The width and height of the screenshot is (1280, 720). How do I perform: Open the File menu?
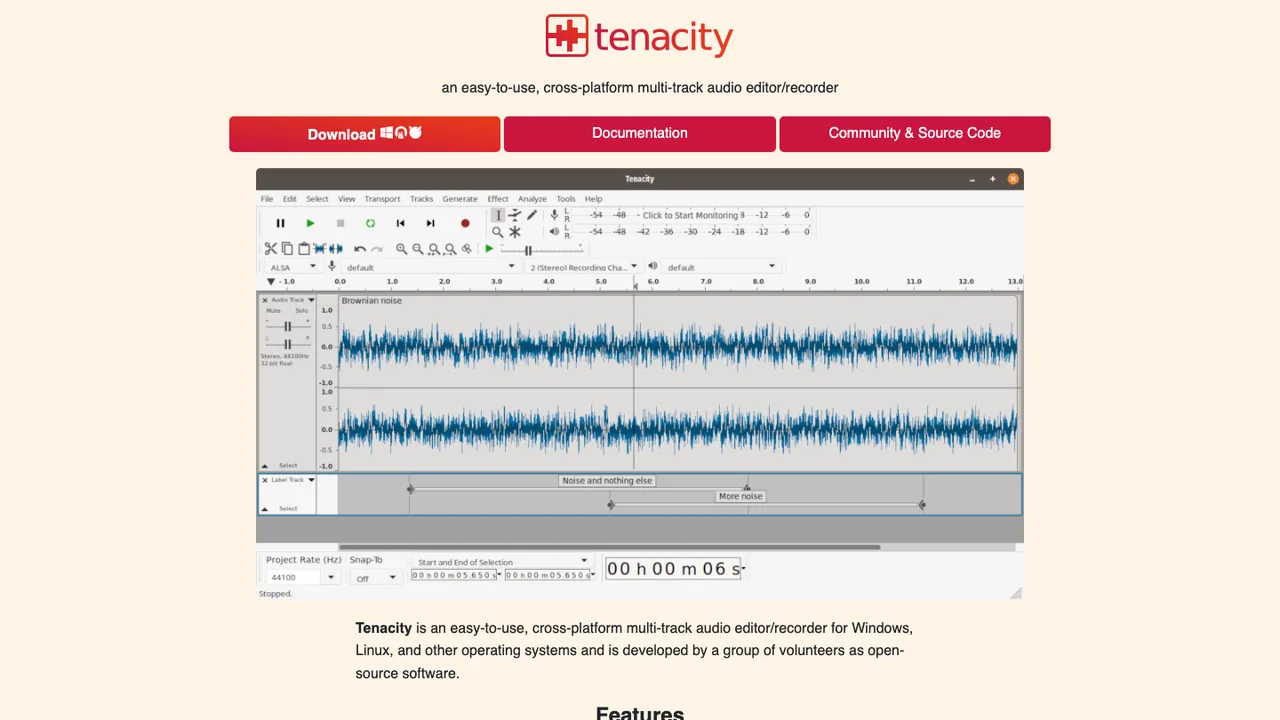267,199
